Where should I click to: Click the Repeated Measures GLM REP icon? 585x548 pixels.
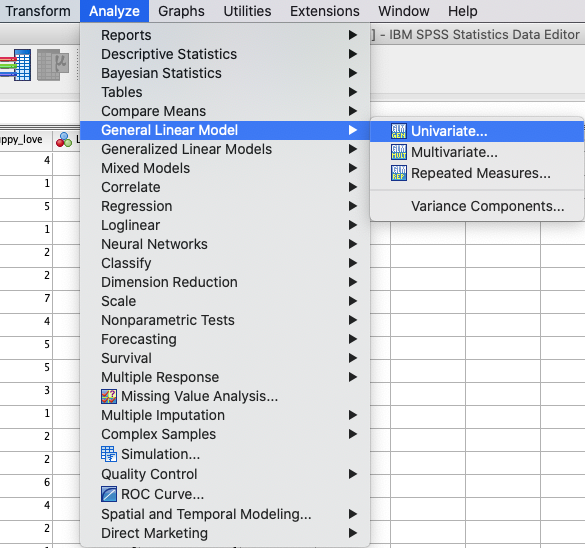click(x=399, y=173)
